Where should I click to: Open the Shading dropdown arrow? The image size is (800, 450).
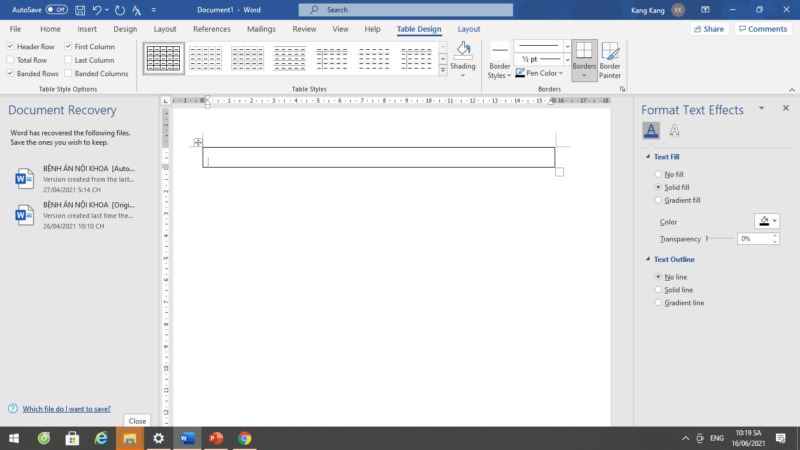point(463,76)
